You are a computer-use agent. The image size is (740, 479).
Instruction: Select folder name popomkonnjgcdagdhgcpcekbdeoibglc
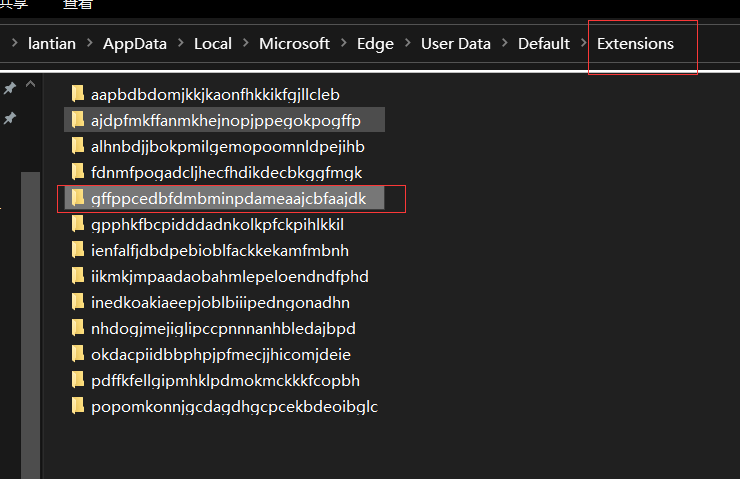(235, 406)
